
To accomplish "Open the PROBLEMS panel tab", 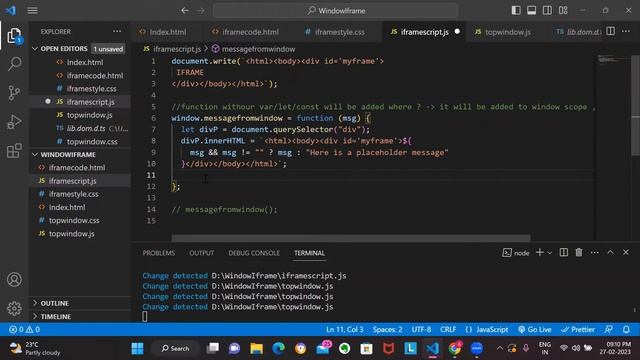I will pyautogui.click(x=158, y=253).
